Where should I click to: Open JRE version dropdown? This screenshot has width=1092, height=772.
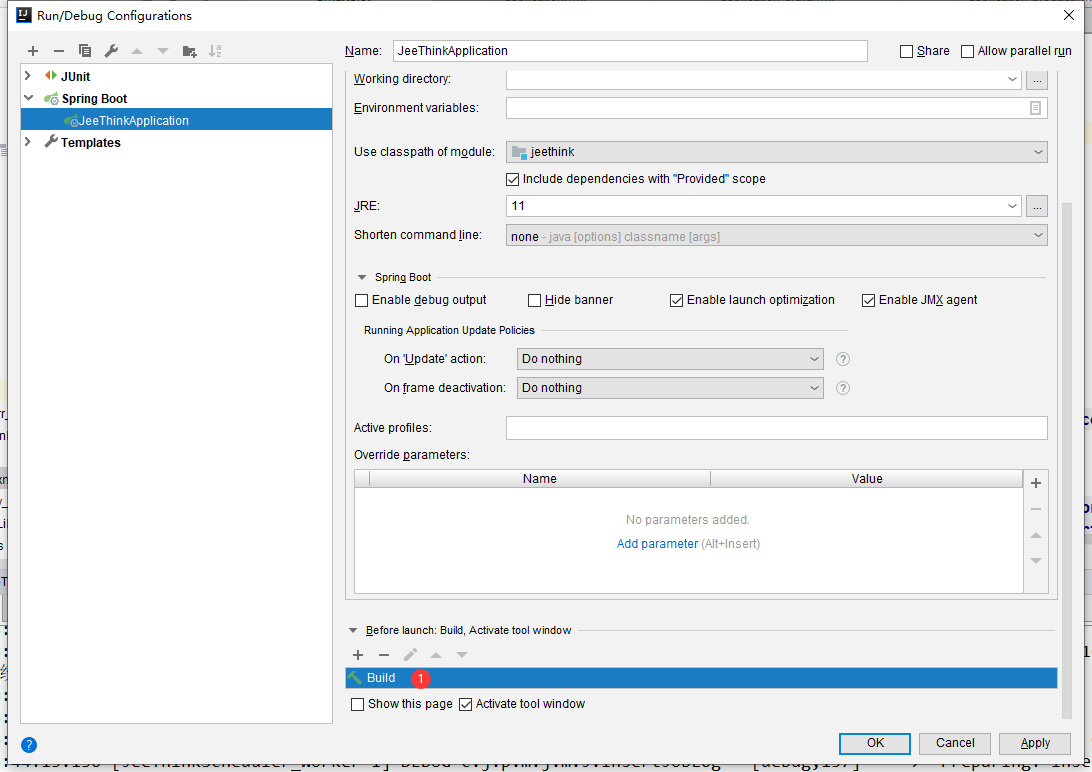(1012, 206)
